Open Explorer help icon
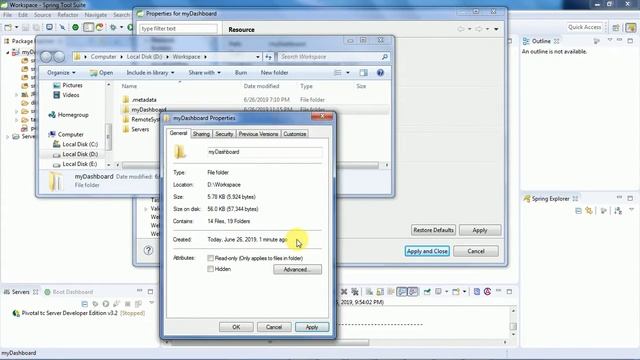Screen dimensions: 640x360 click(380, 73)
